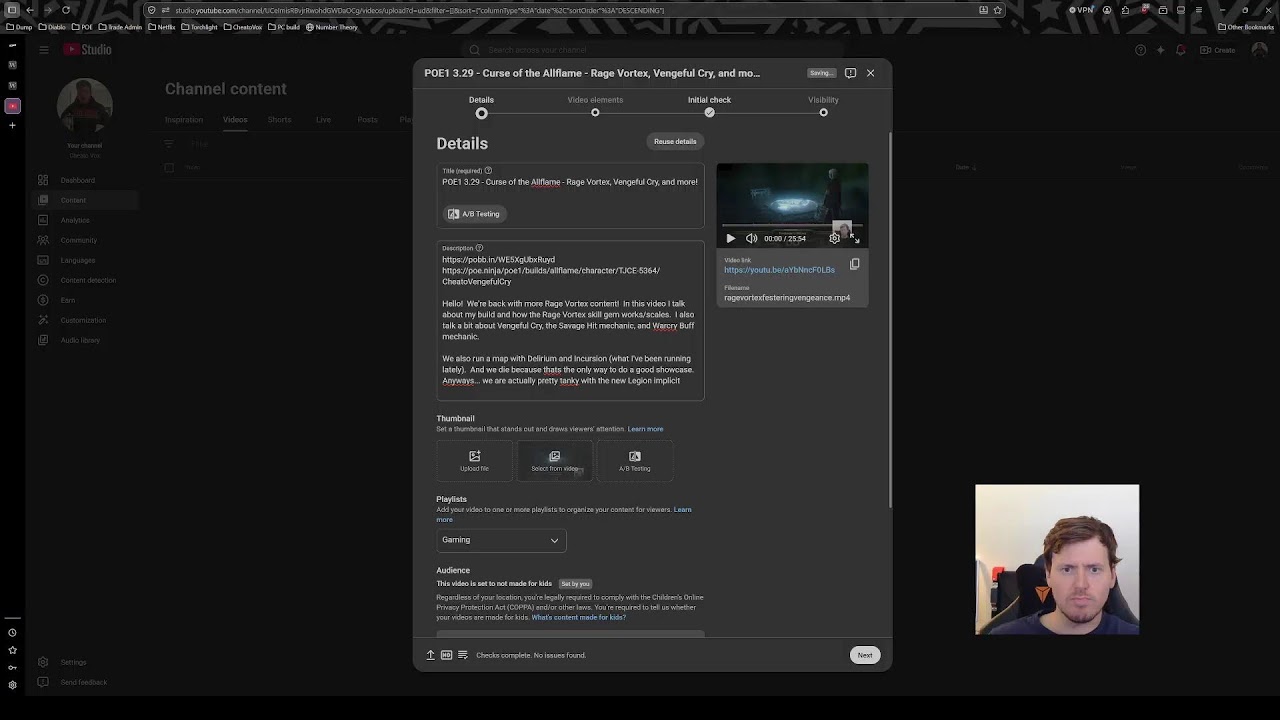
Task: Switch to Live tab in Channel content
Action: (323, 120)
